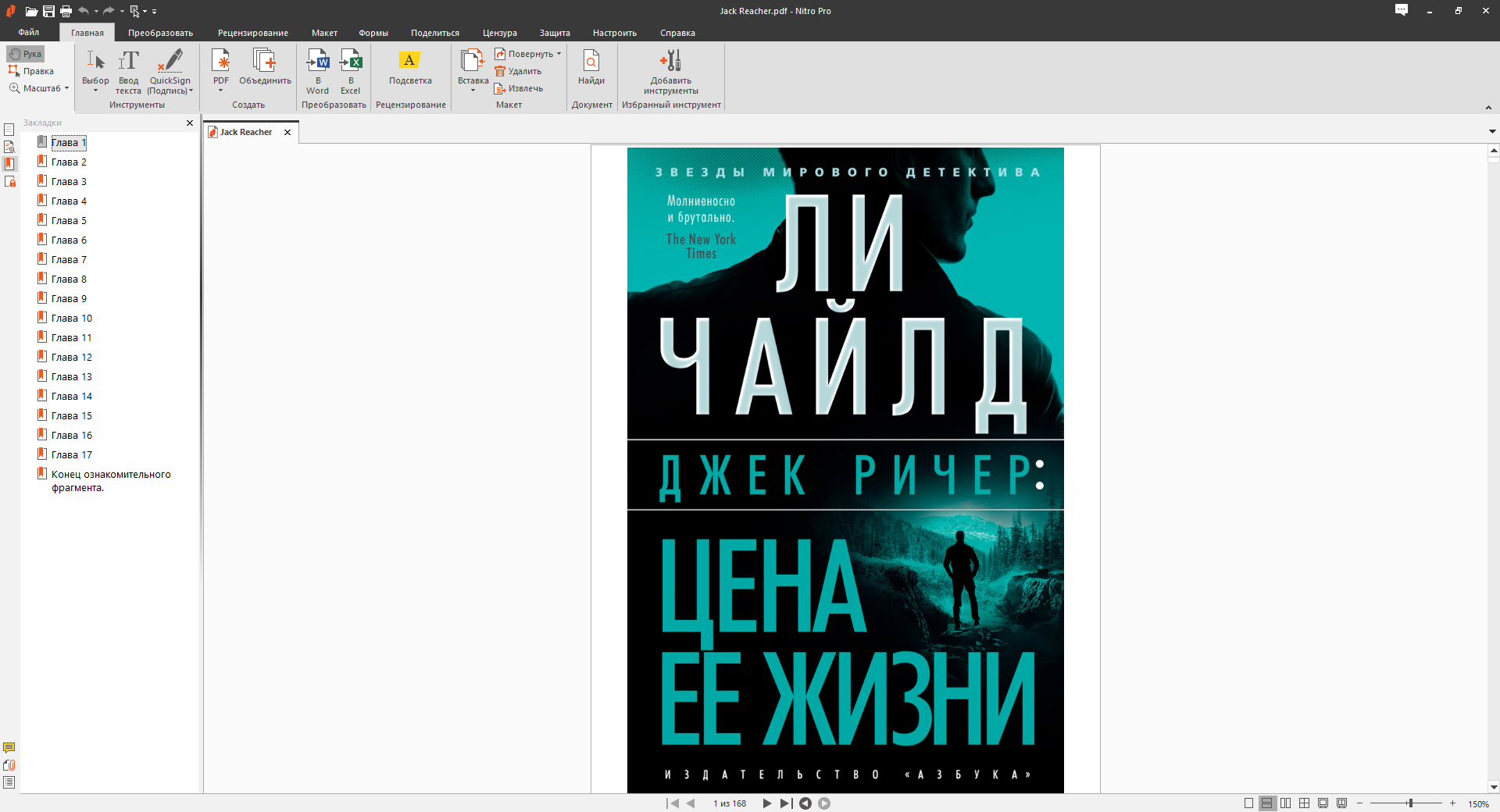Screen dimensions: 1500x812
Task: Open the Найди search tool
Action: click(591, 61)
